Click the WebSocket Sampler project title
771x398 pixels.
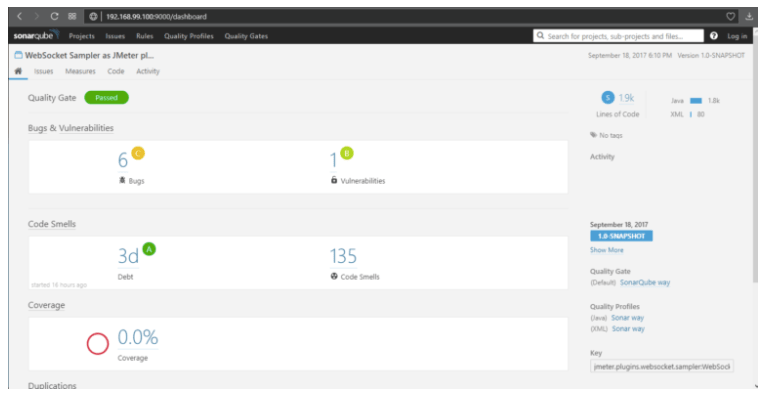(x=89, y=55)
